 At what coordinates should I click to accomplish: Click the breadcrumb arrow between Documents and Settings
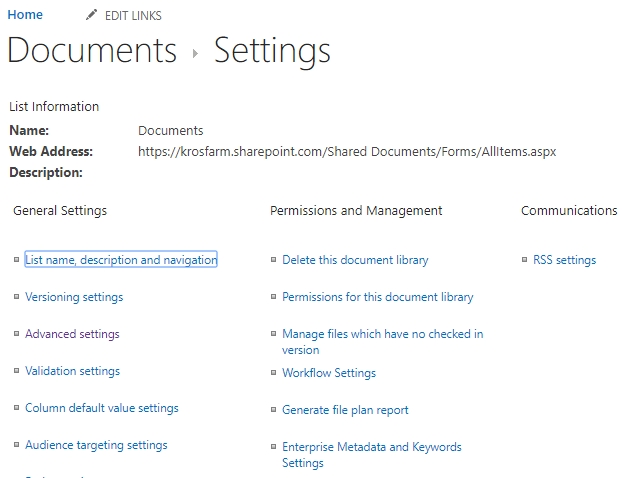[195, 53]
